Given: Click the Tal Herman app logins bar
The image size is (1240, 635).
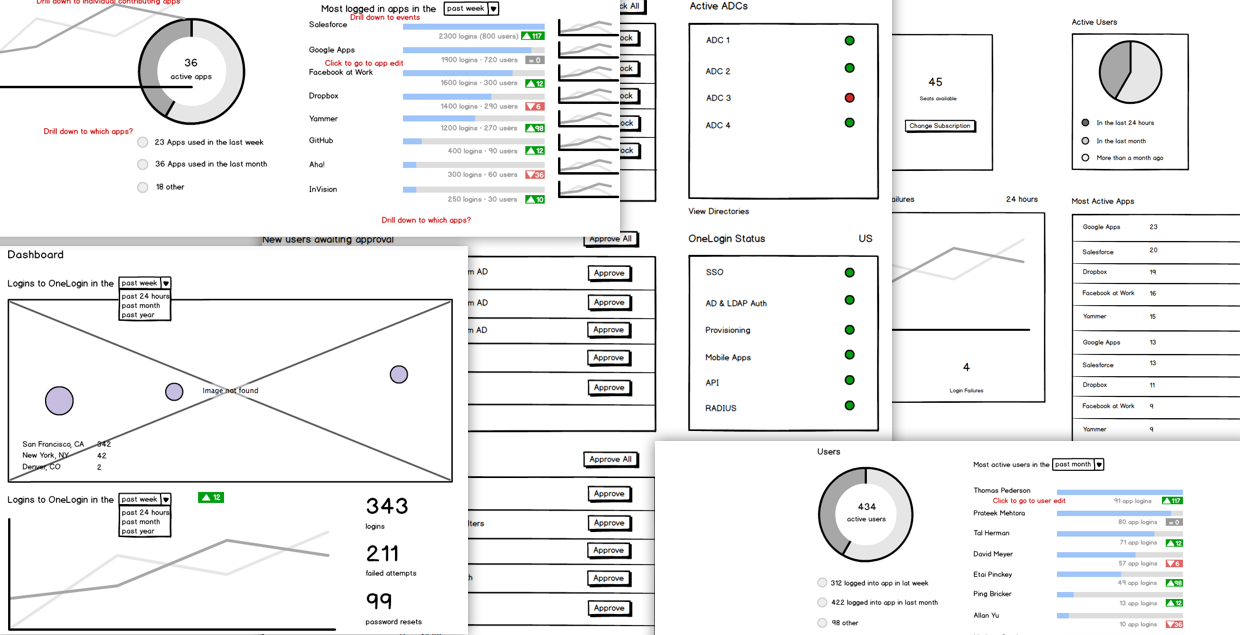Looking at the screenshot, I should 1119,534.
